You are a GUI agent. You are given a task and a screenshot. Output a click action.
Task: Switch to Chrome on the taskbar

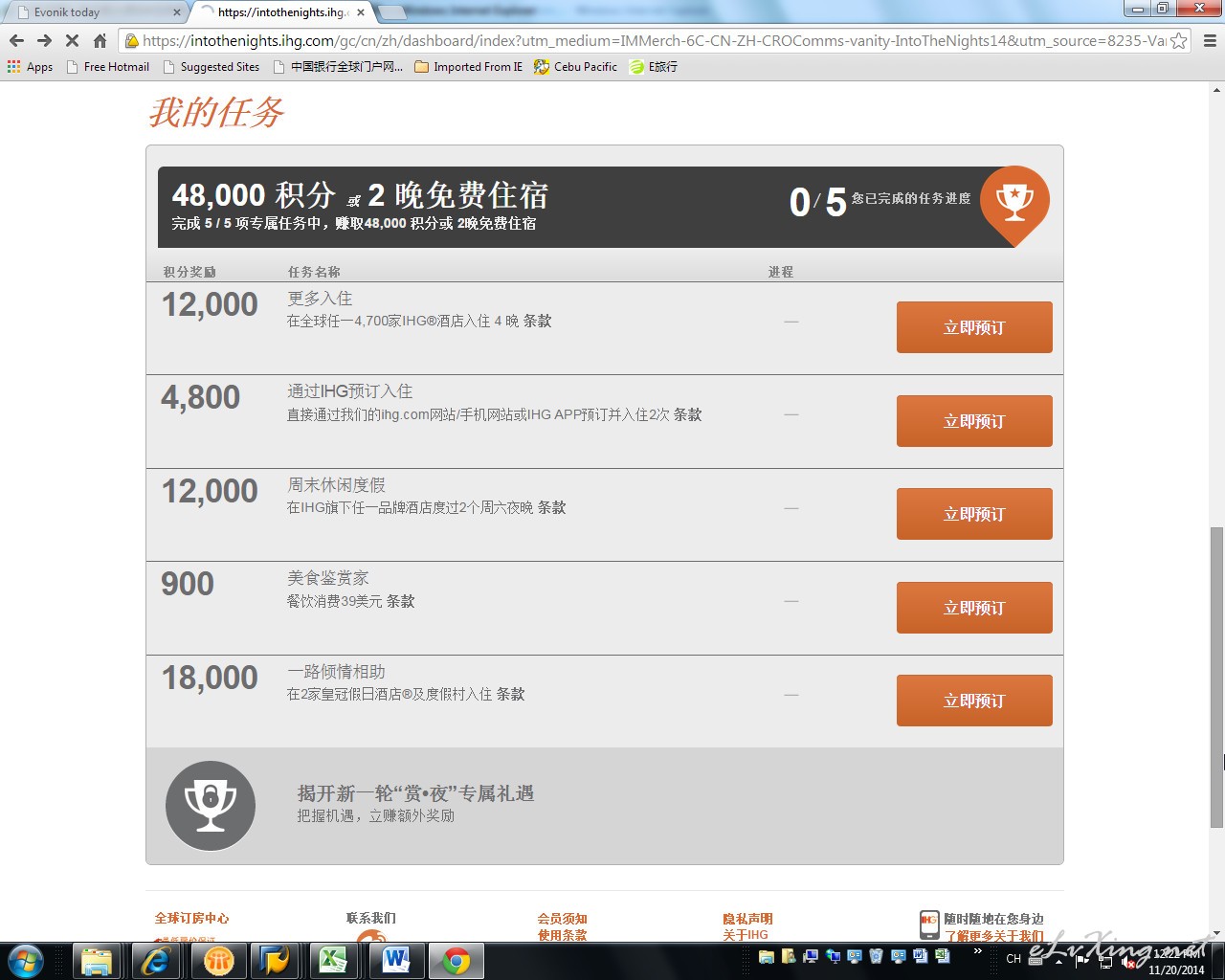click(457, 960)
